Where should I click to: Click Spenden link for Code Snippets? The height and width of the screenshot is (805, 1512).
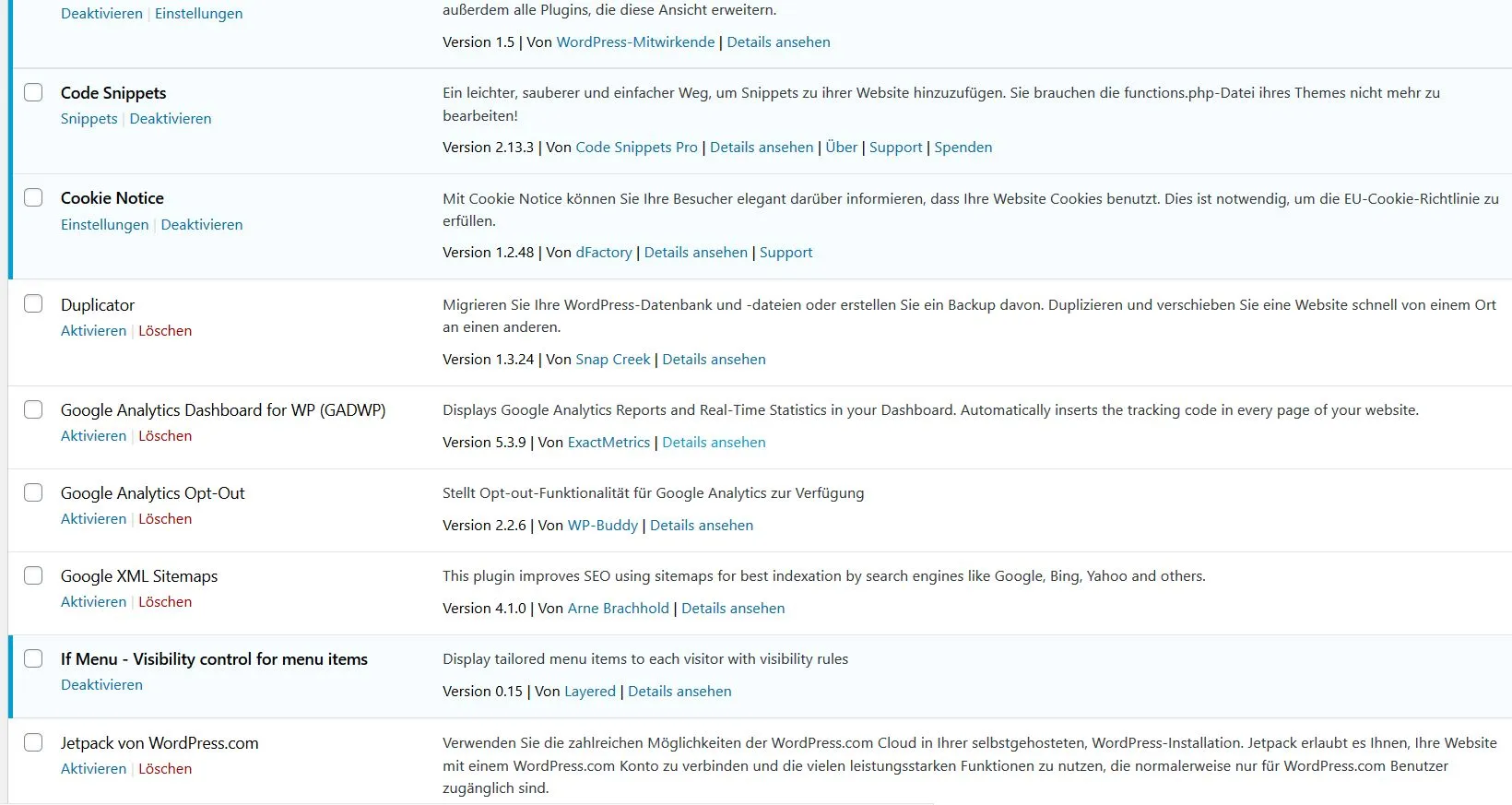point(963,148)
